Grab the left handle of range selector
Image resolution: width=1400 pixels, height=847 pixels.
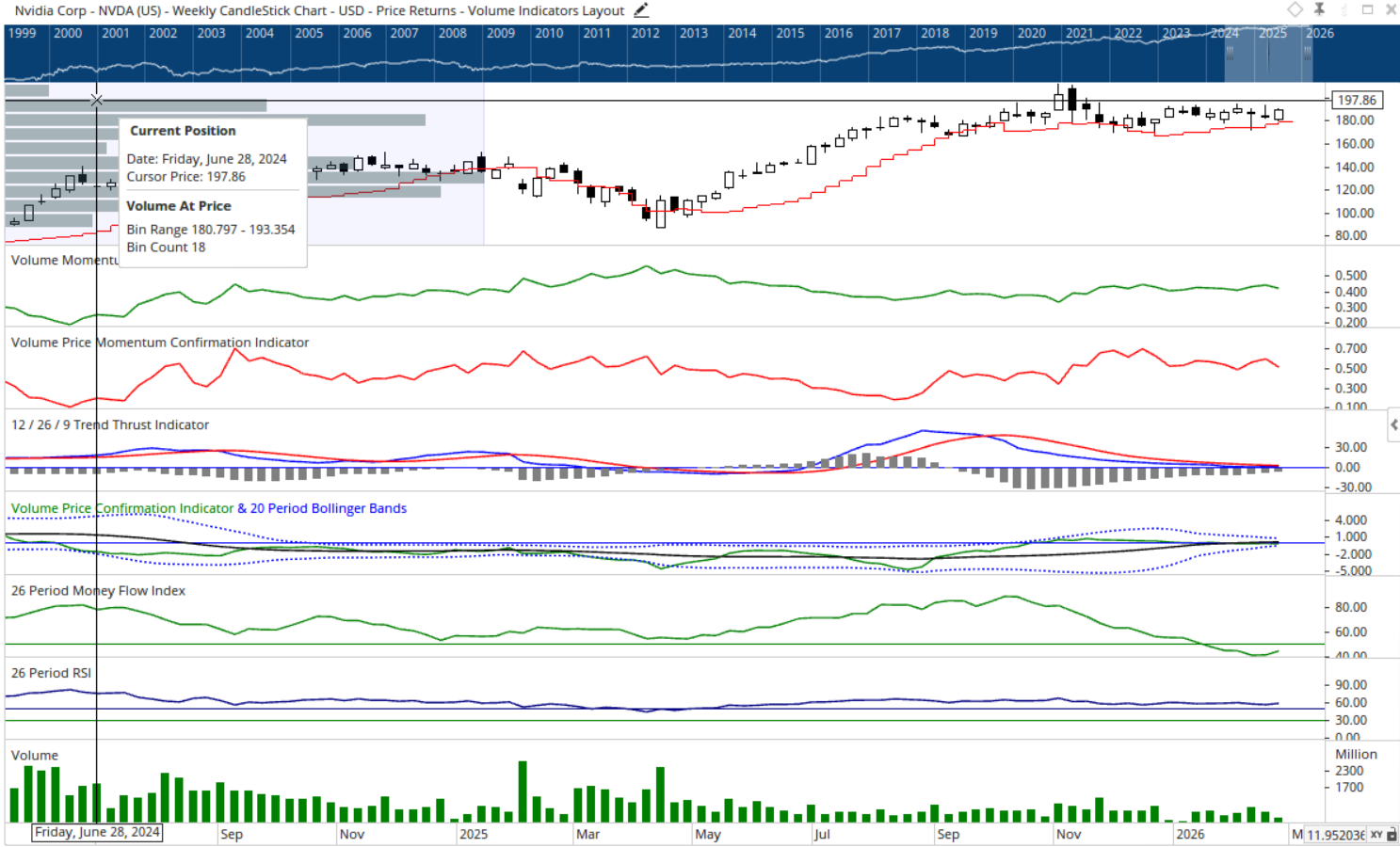pos(1230,52)
